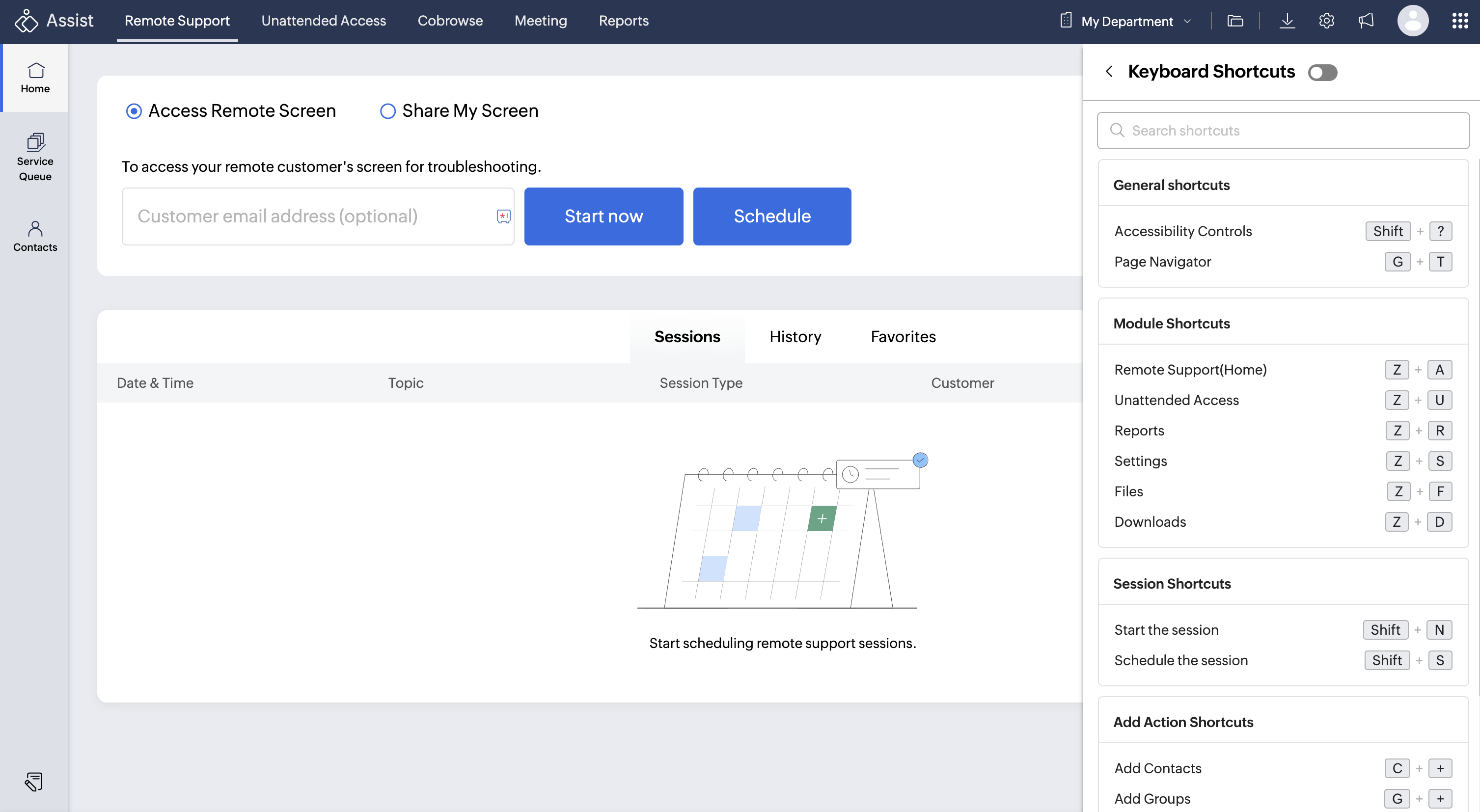Viewport: 1480px width, 812px height.
Task: Click the user profile avatar
Action: tap(1412, 21)
